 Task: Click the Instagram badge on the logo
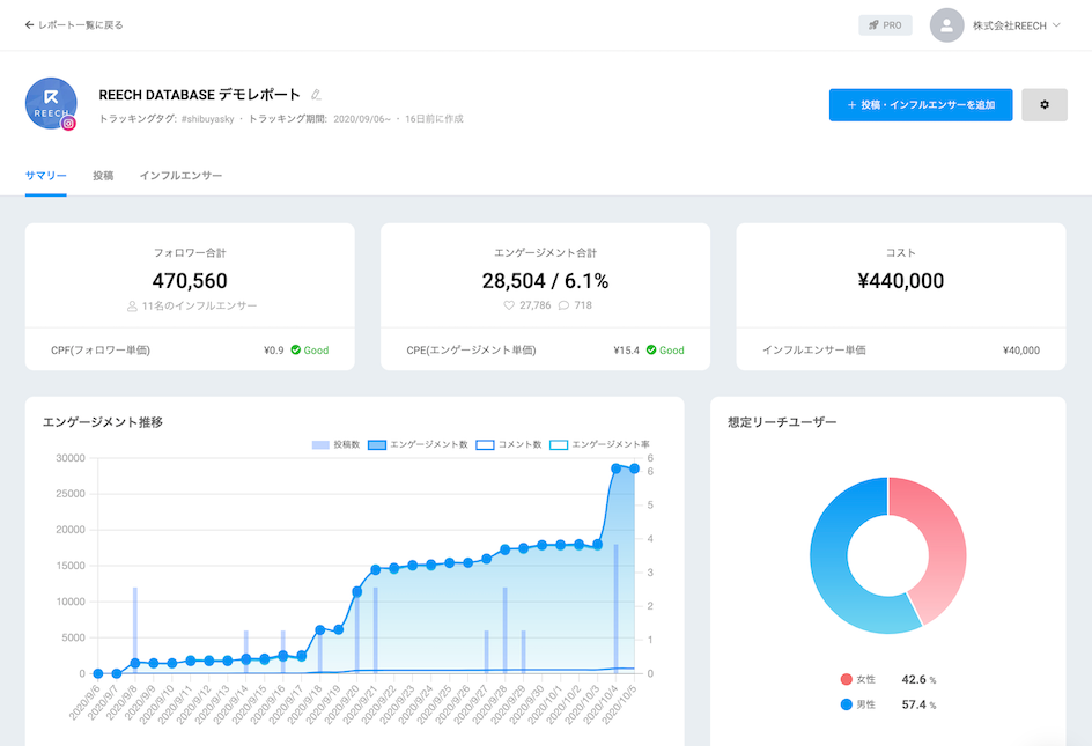click(x=68, y=124)
